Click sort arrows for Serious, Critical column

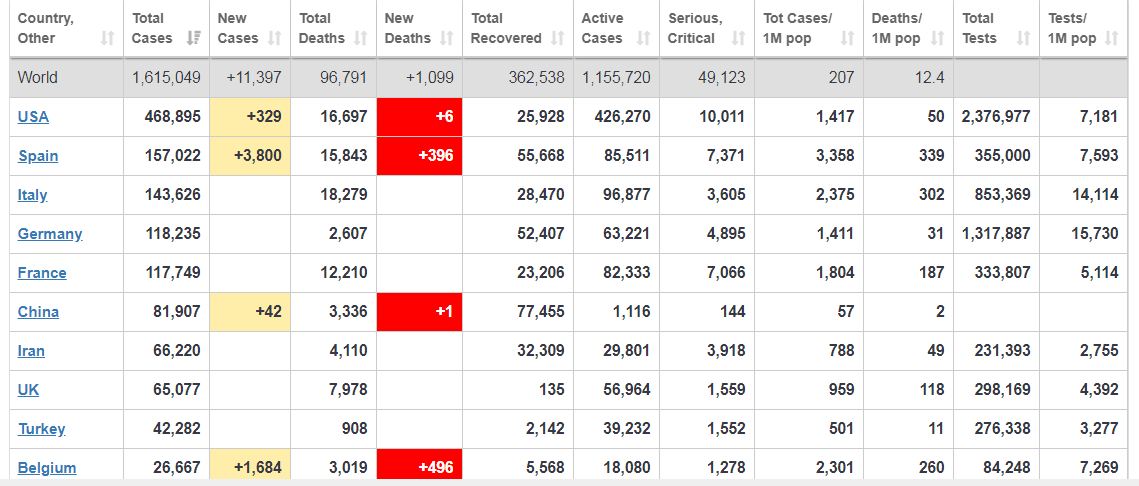pos(739,39)
